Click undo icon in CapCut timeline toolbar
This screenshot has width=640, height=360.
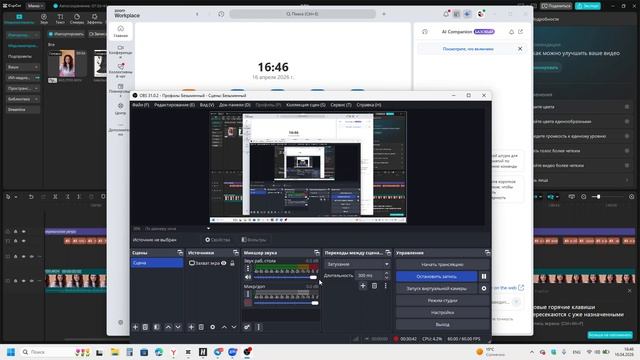31,197
